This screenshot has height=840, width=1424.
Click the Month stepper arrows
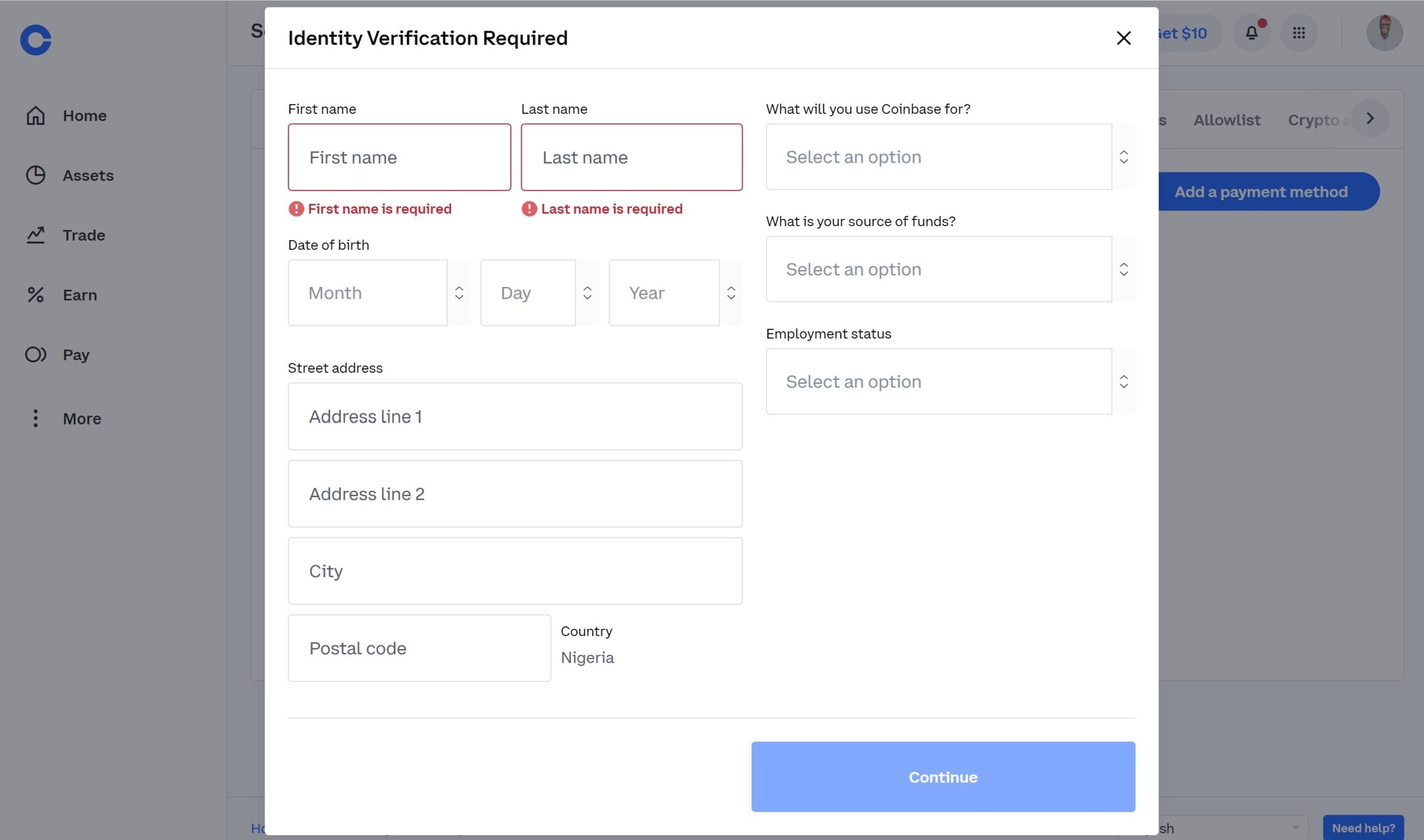(x=459, y=292)
